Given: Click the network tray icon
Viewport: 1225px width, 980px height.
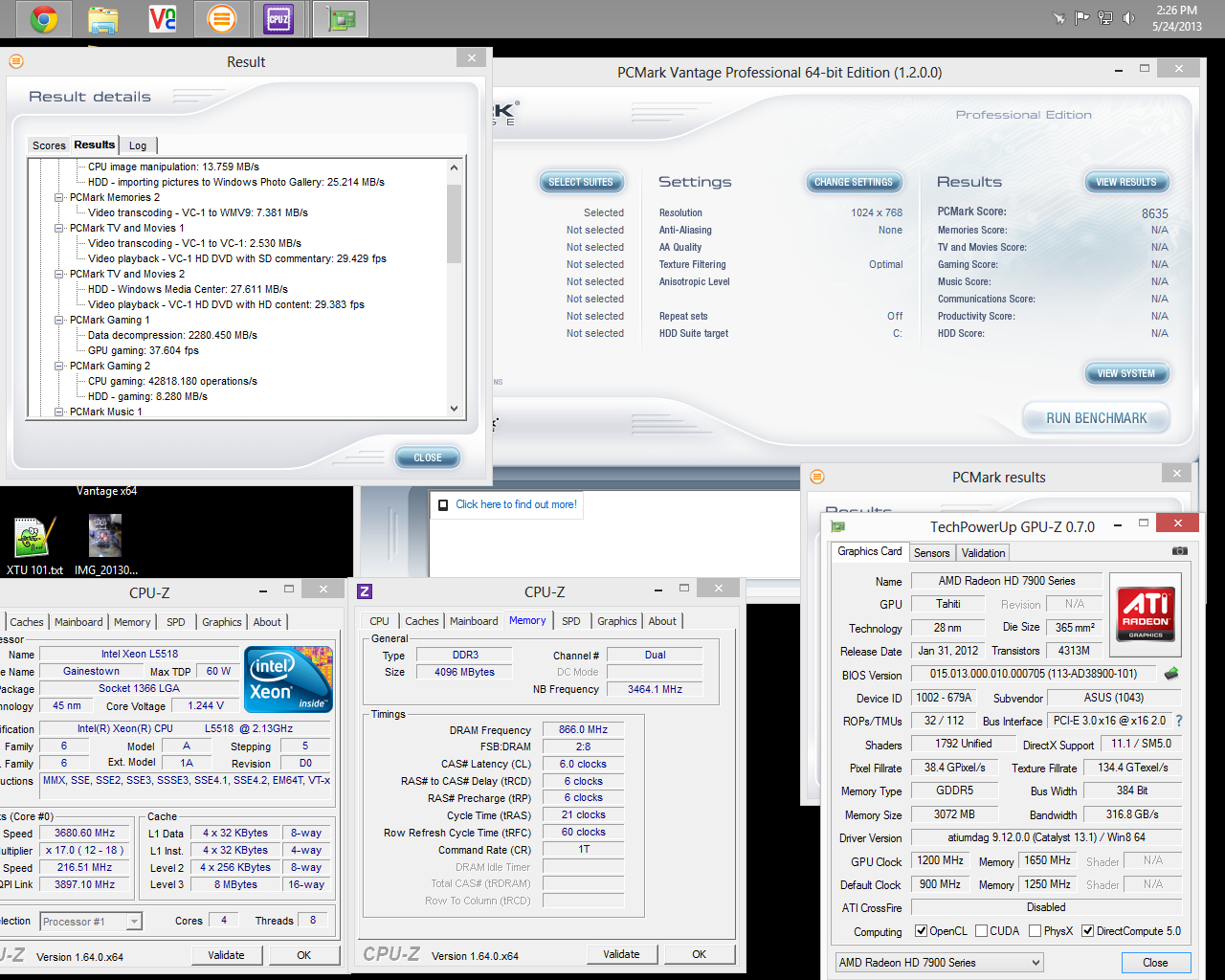Looking at the screenshot, I should tap(1105, 18).
